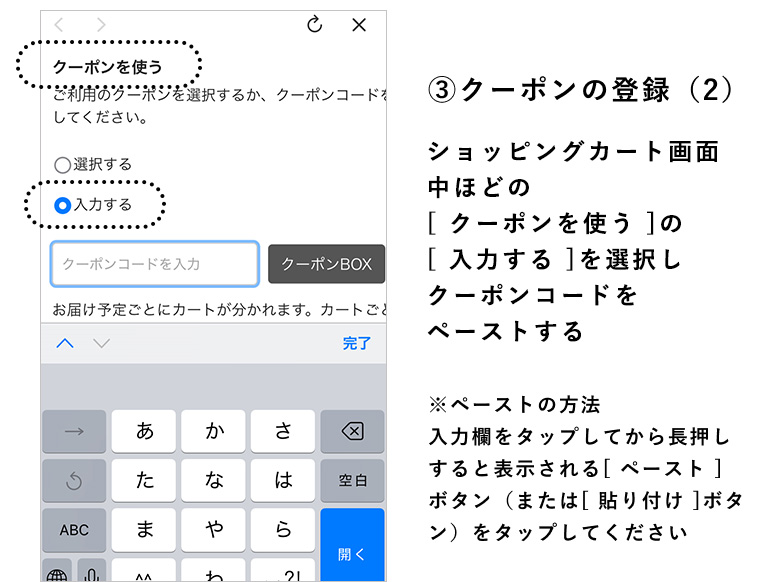
Task: Tap the ら key
Action: click(283, 530)
